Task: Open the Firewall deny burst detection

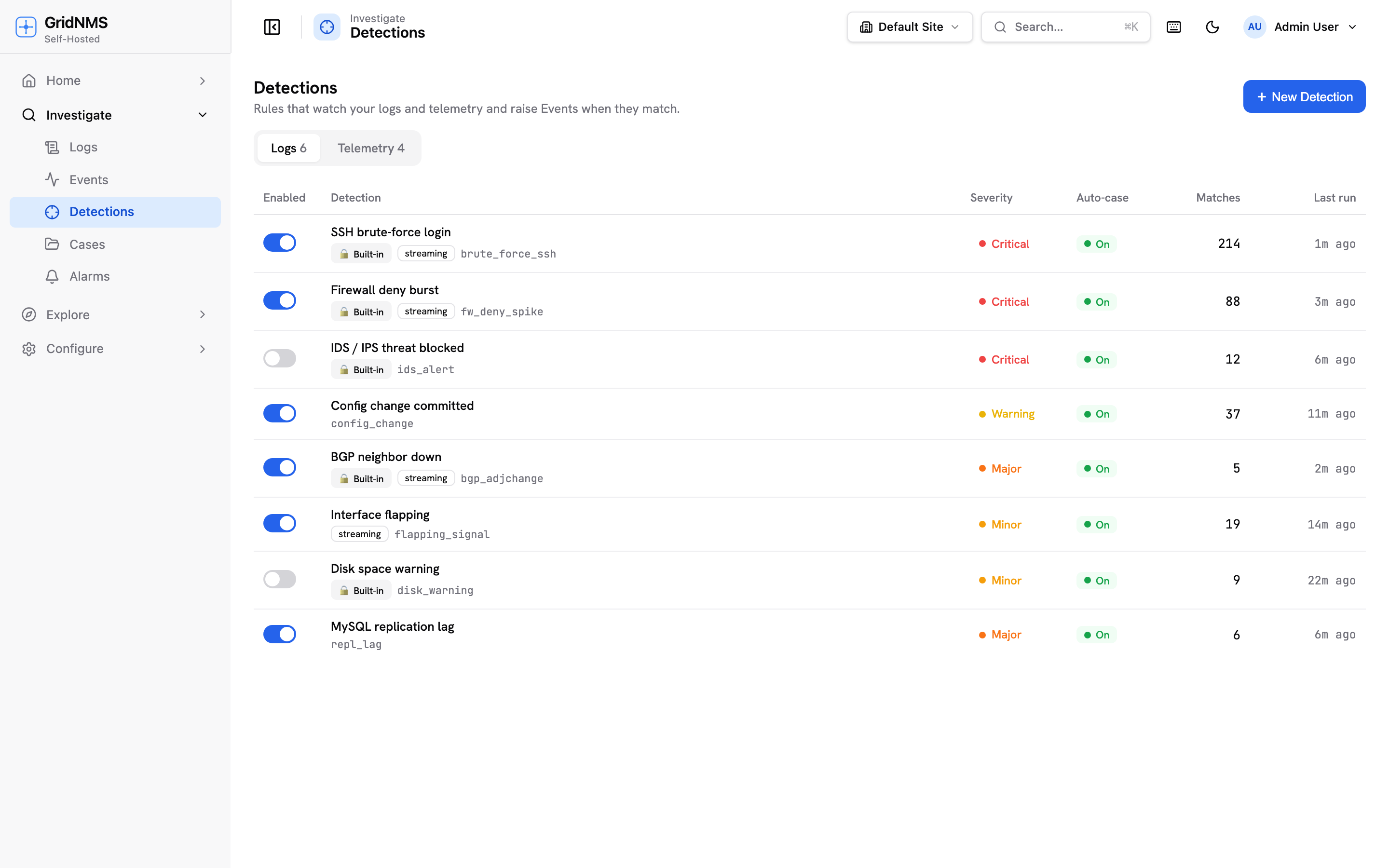Action: click(x=384, y=290)
